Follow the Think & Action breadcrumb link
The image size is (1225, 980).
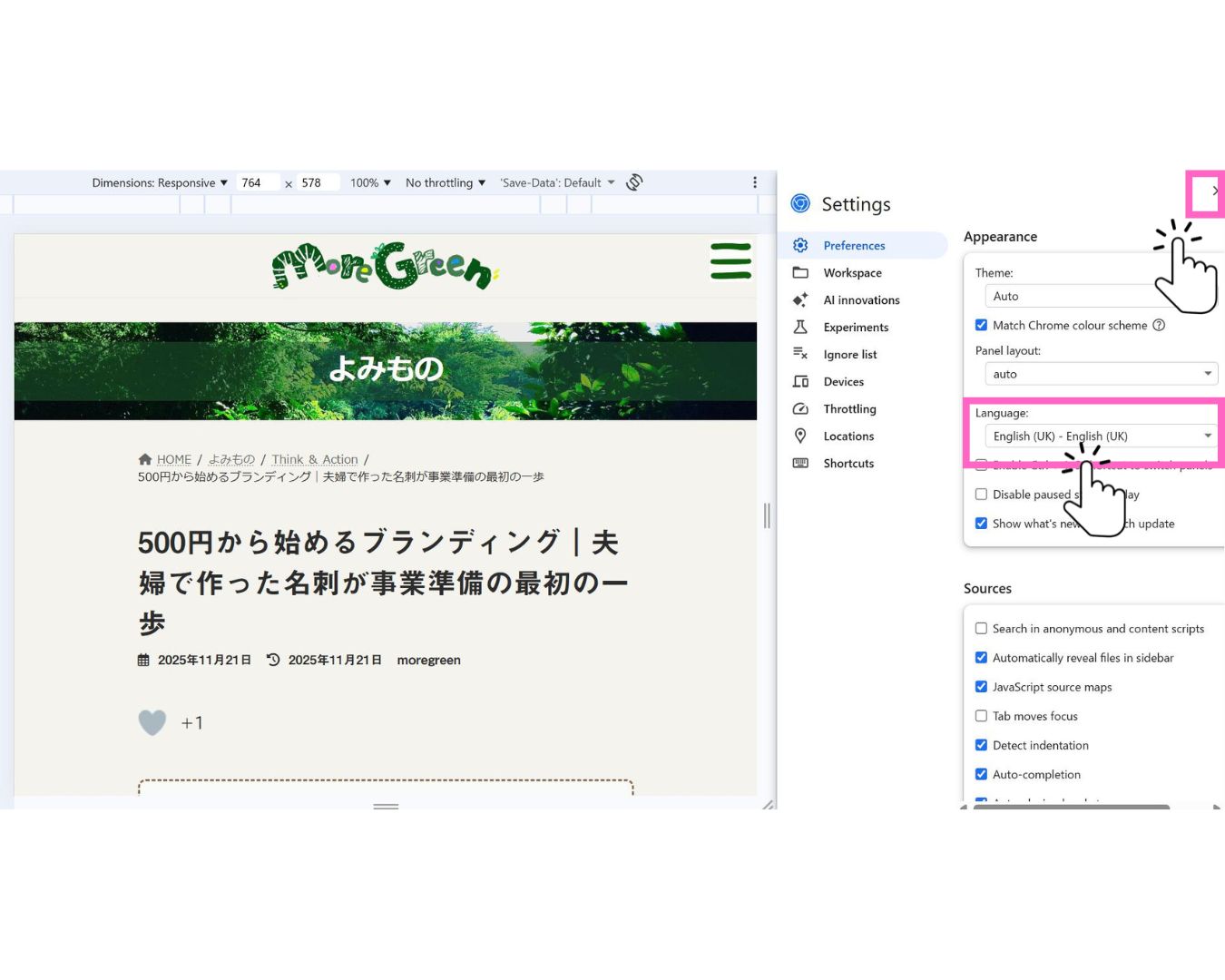315,459
